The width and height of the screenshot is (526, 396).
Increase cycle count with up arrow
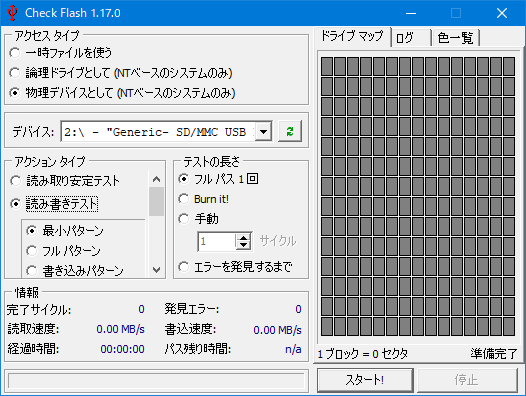pos(244,237)
